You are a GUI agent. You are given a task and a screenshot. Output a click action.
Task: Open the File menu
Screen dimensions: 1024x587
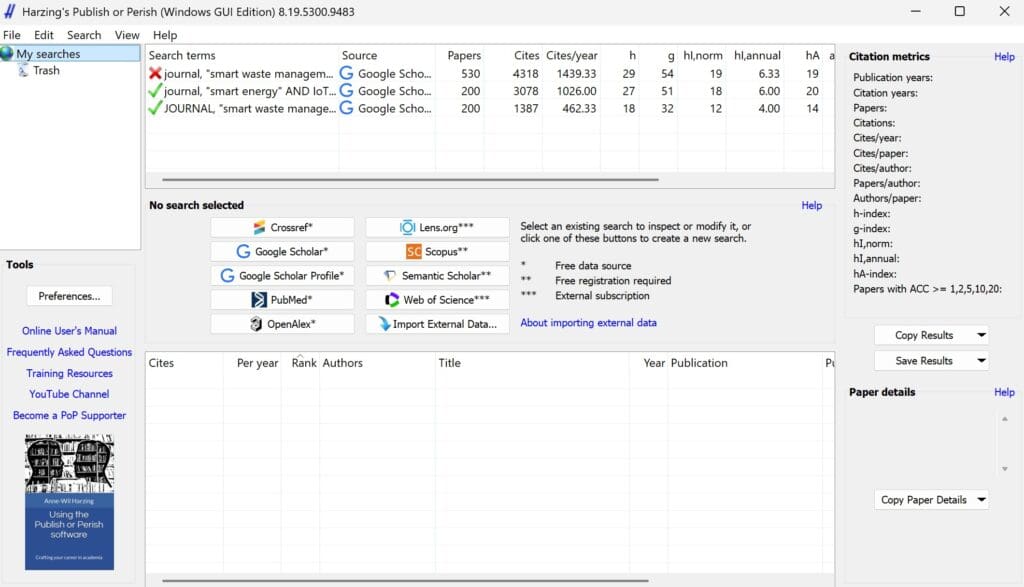pyautogui.click(x=12, y=35)
